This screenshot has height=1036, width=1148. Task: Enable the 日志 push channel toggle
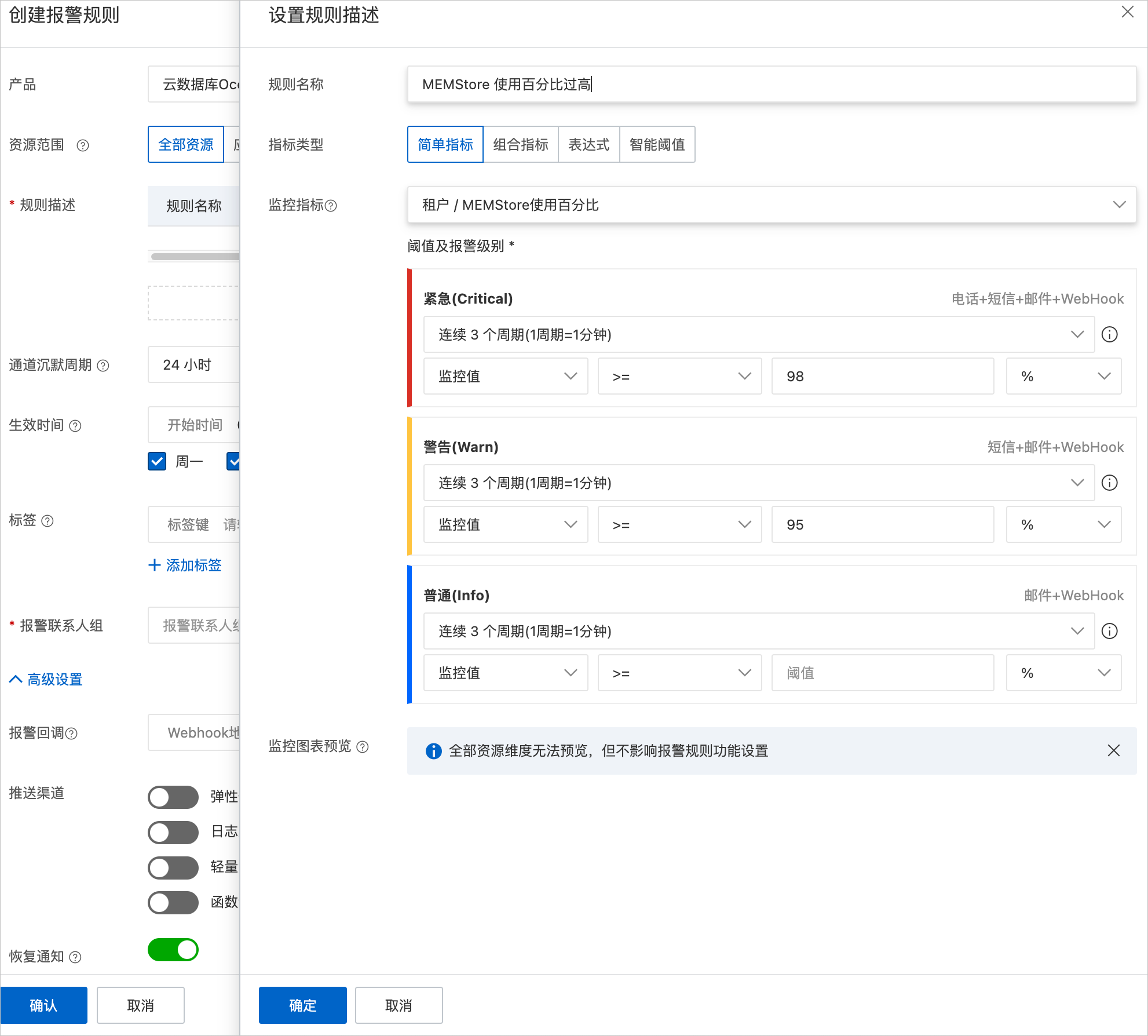click(173, 832)
